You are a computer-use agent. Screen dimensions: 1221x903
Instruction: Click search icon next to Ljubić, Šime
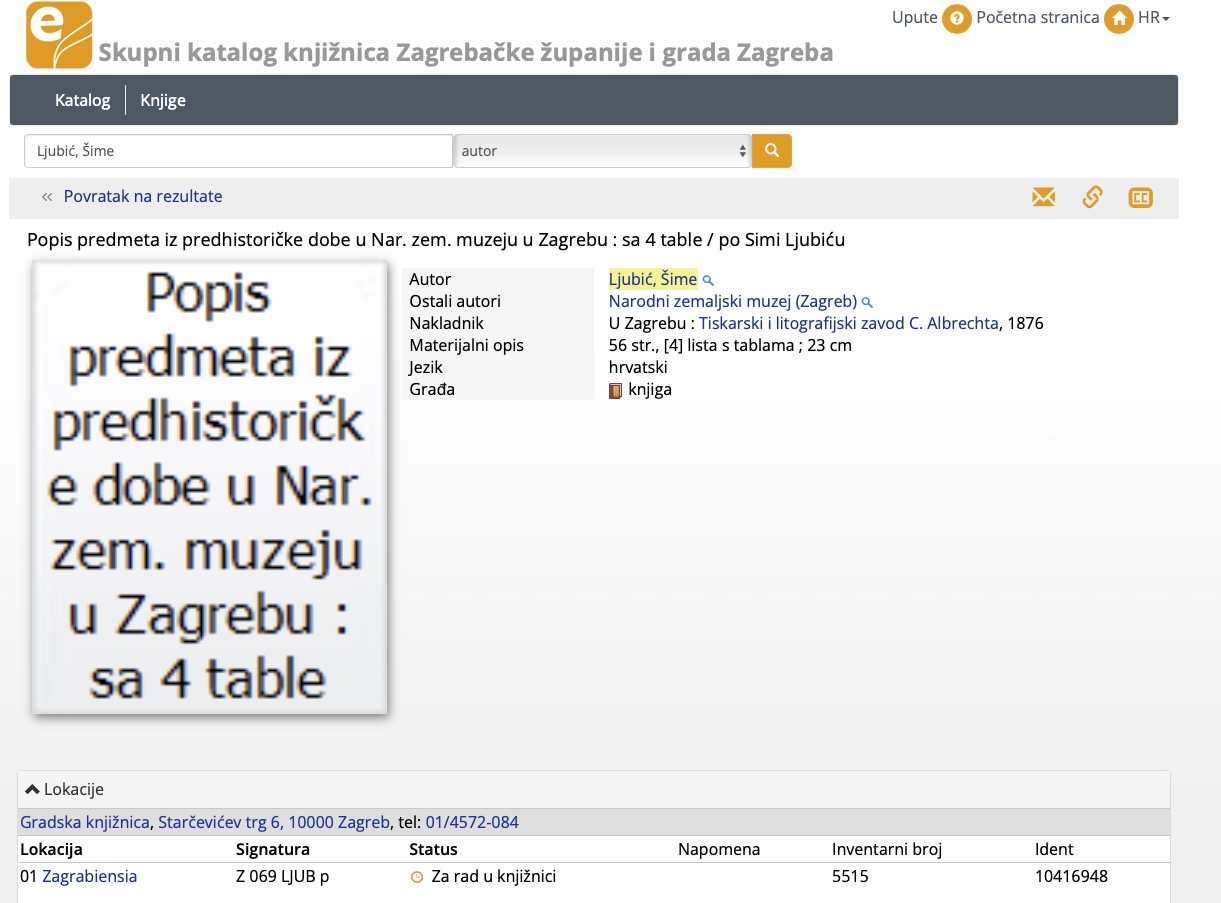click(708, 280)
